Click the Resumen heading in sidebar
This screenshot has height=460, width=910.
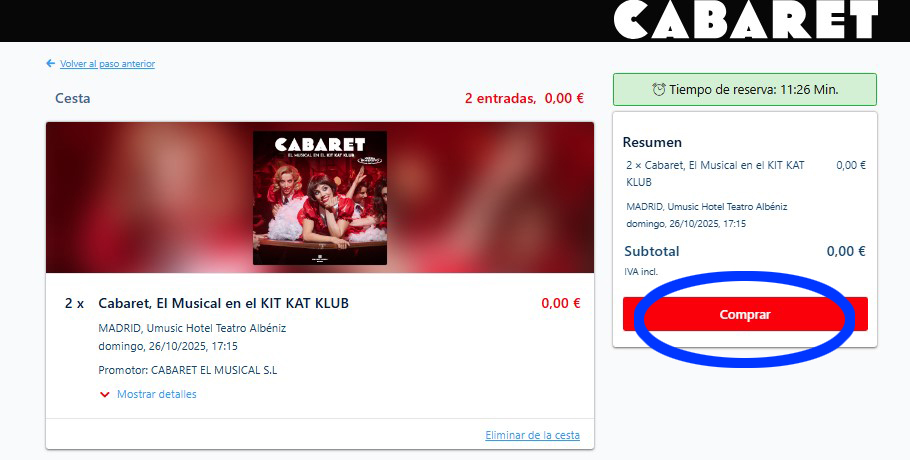pyautogui.click(x=652, y=142)
